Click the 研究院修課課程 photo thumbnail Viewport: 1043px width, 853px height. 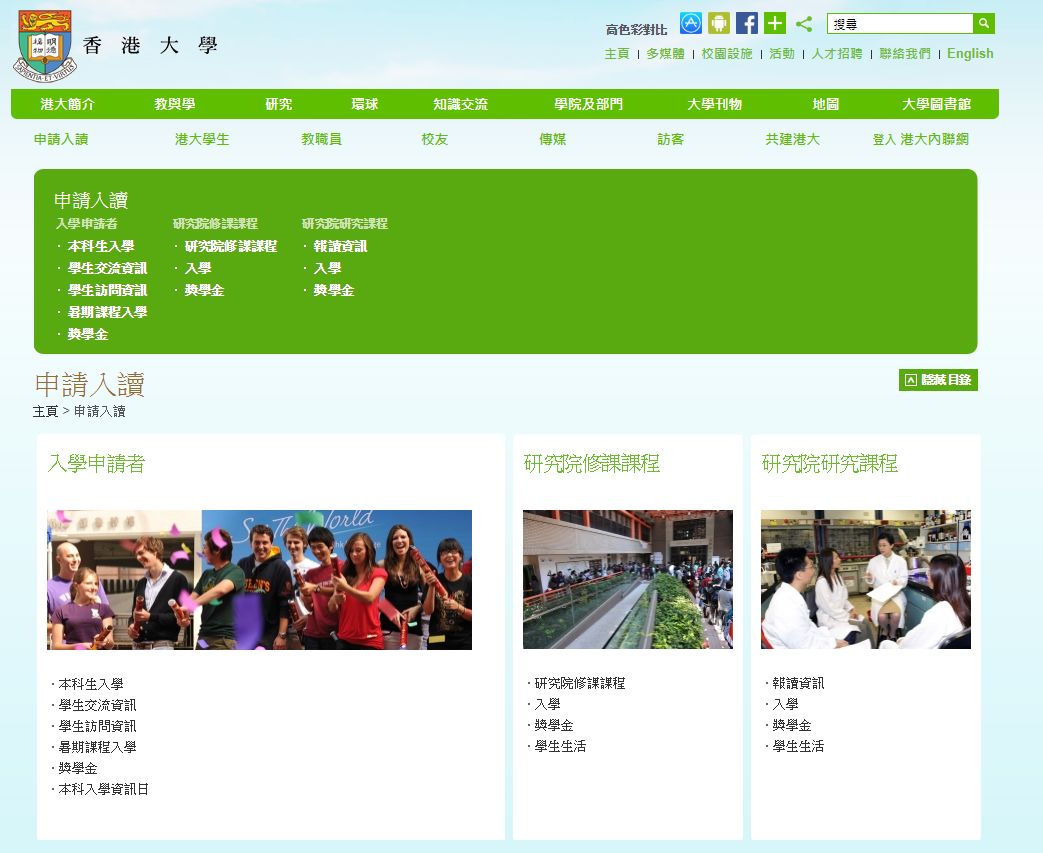click(x=627, y=579)
